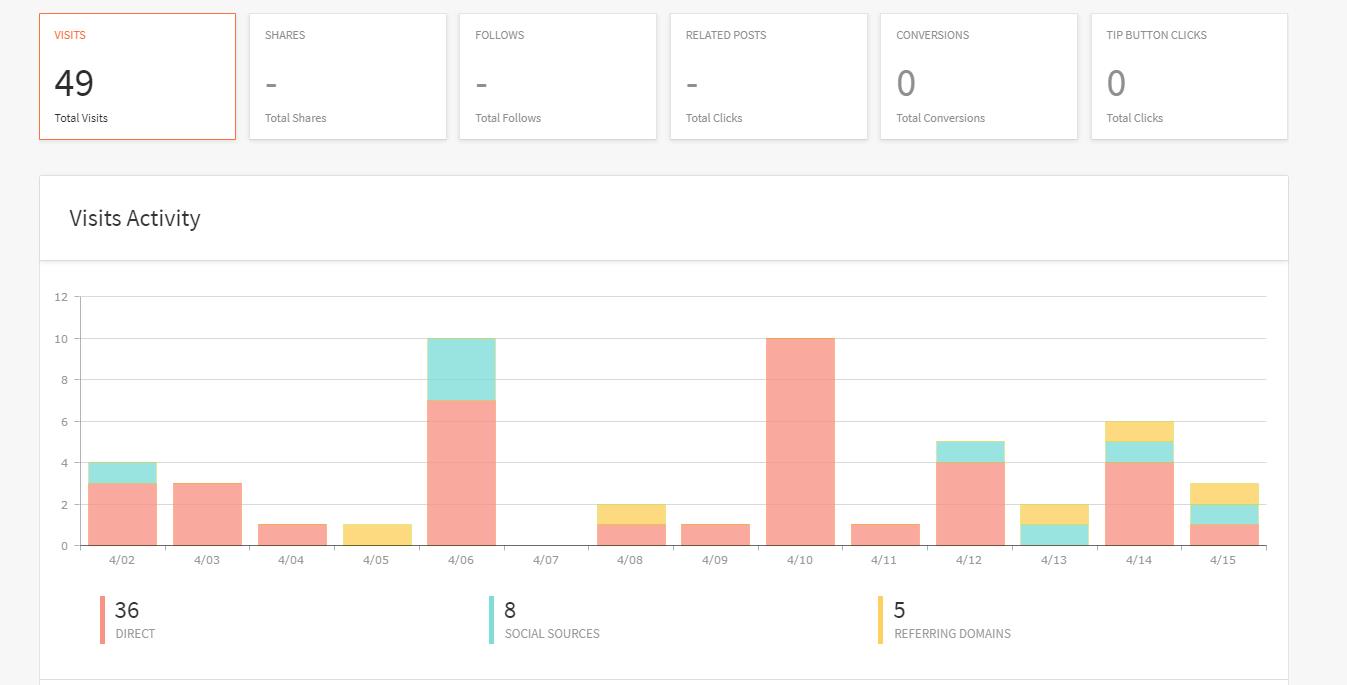Image resolution: width=1347 pixels, height=685 pixels.
Task: Open the Shares metric card
Action: pos(347,77)
